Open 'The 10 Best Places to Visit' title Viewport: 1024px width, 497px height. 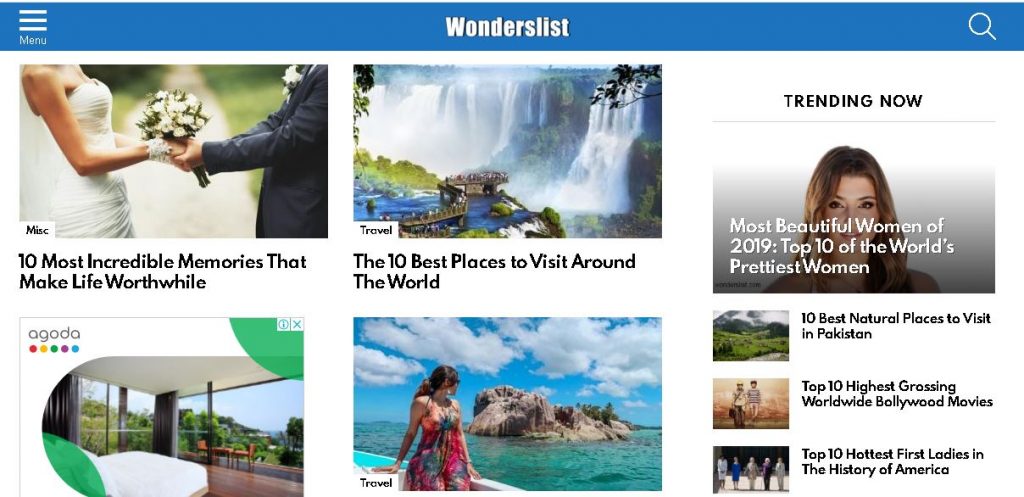pyautogui.click(x=494, y=272)
